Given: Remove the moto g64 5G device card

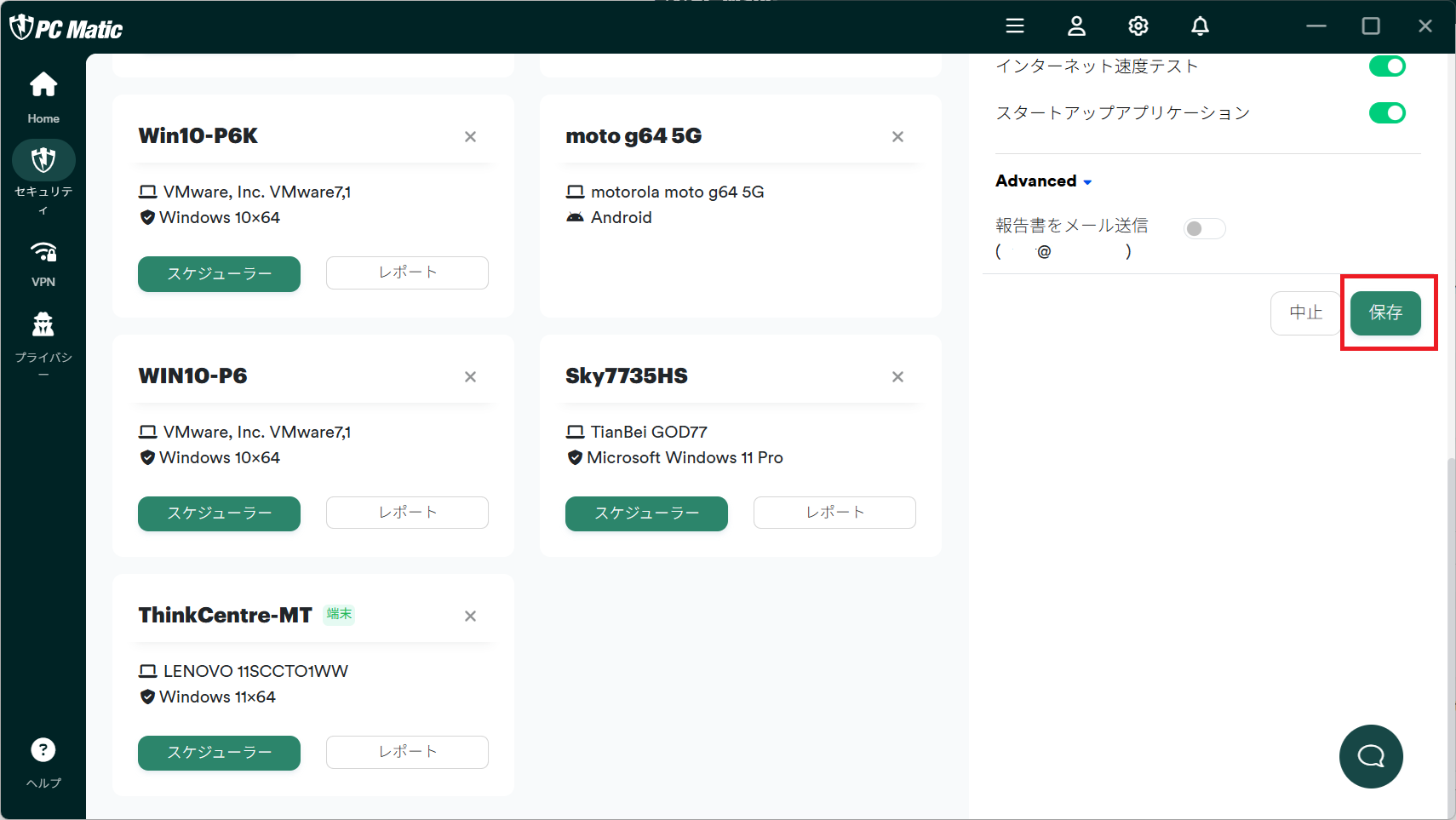Looking at the screenshot, I should tap(897, 136).
